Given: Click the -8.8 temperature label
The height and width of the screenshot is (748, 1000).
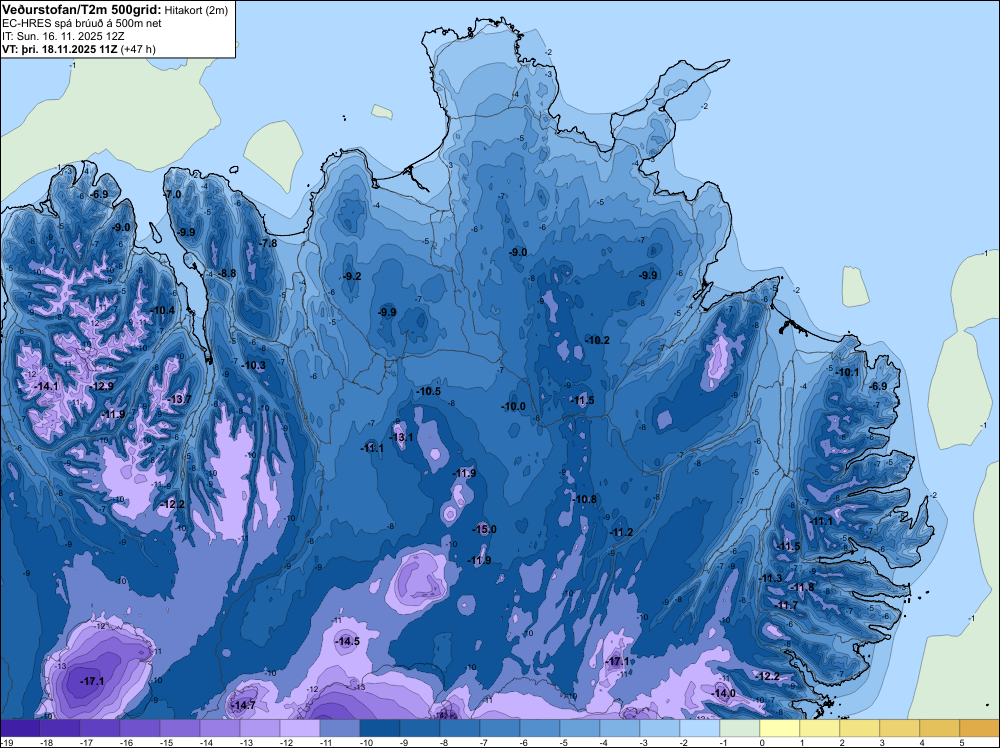Looking at the screenshot, I should 226,273.
